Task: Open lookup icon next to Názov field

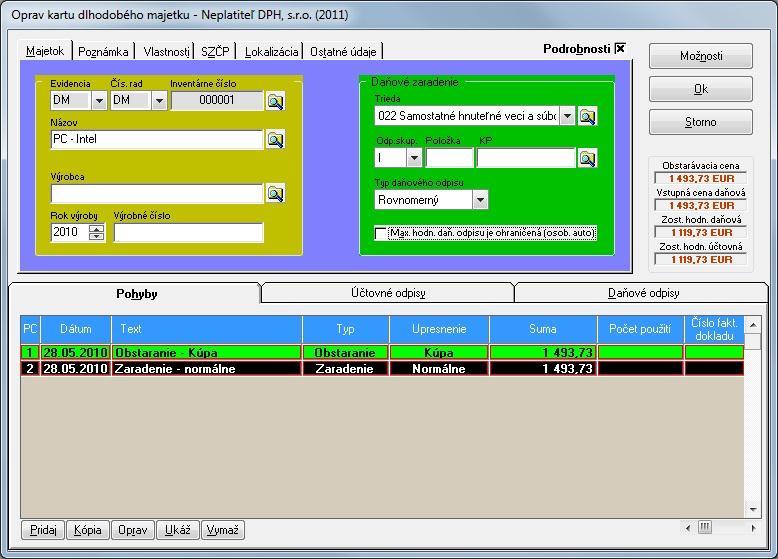Action: (x=275, y=139)
